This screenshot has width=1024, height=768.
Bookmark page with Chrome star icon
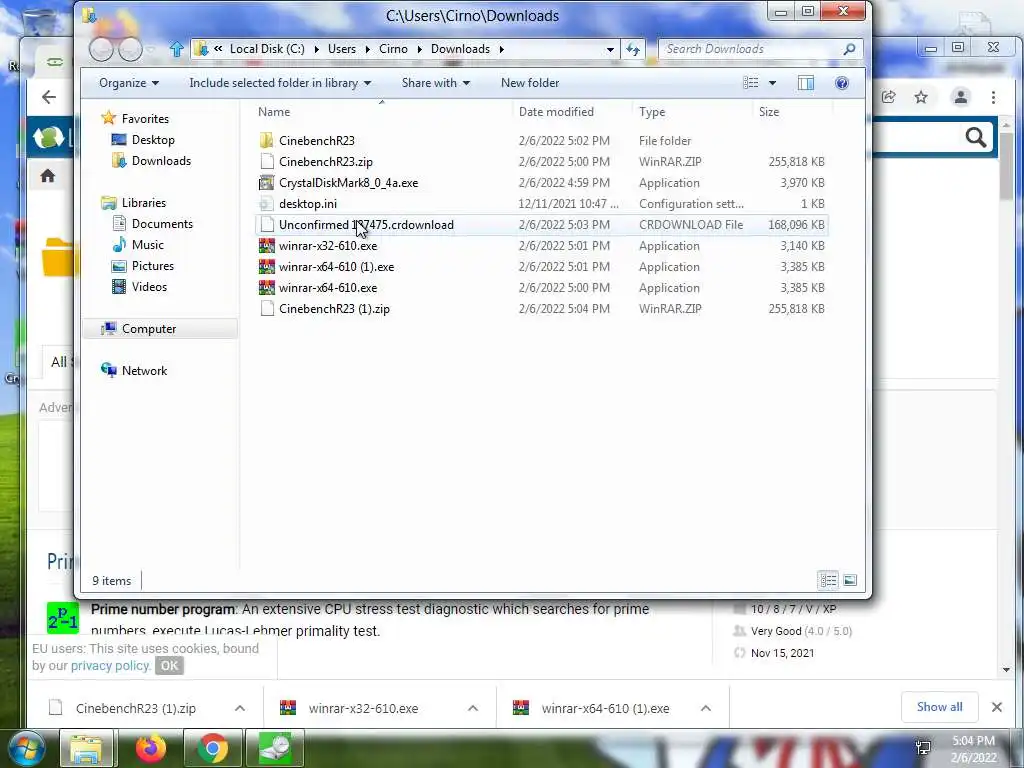tap(921, 97)
